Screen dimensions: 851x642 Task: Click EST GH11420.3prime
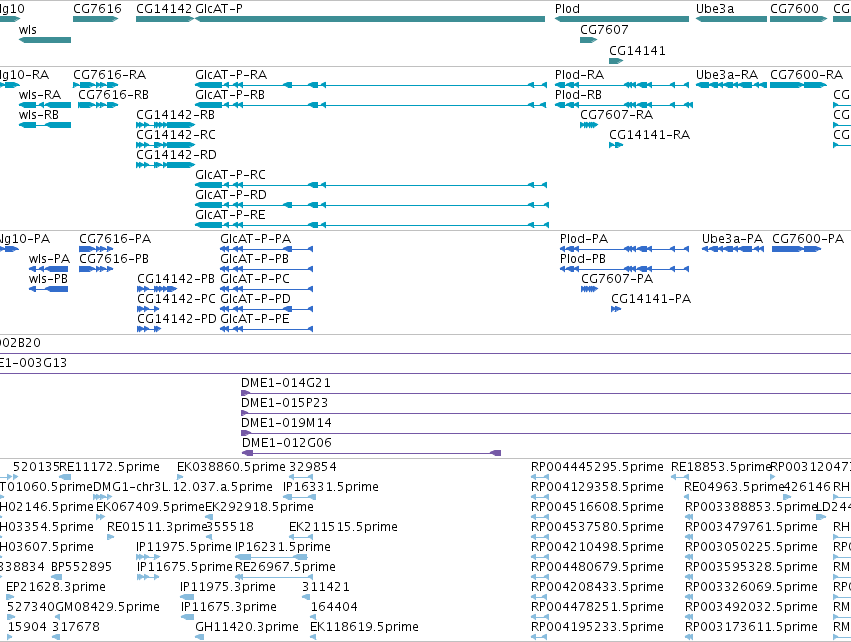coord(199,637)
